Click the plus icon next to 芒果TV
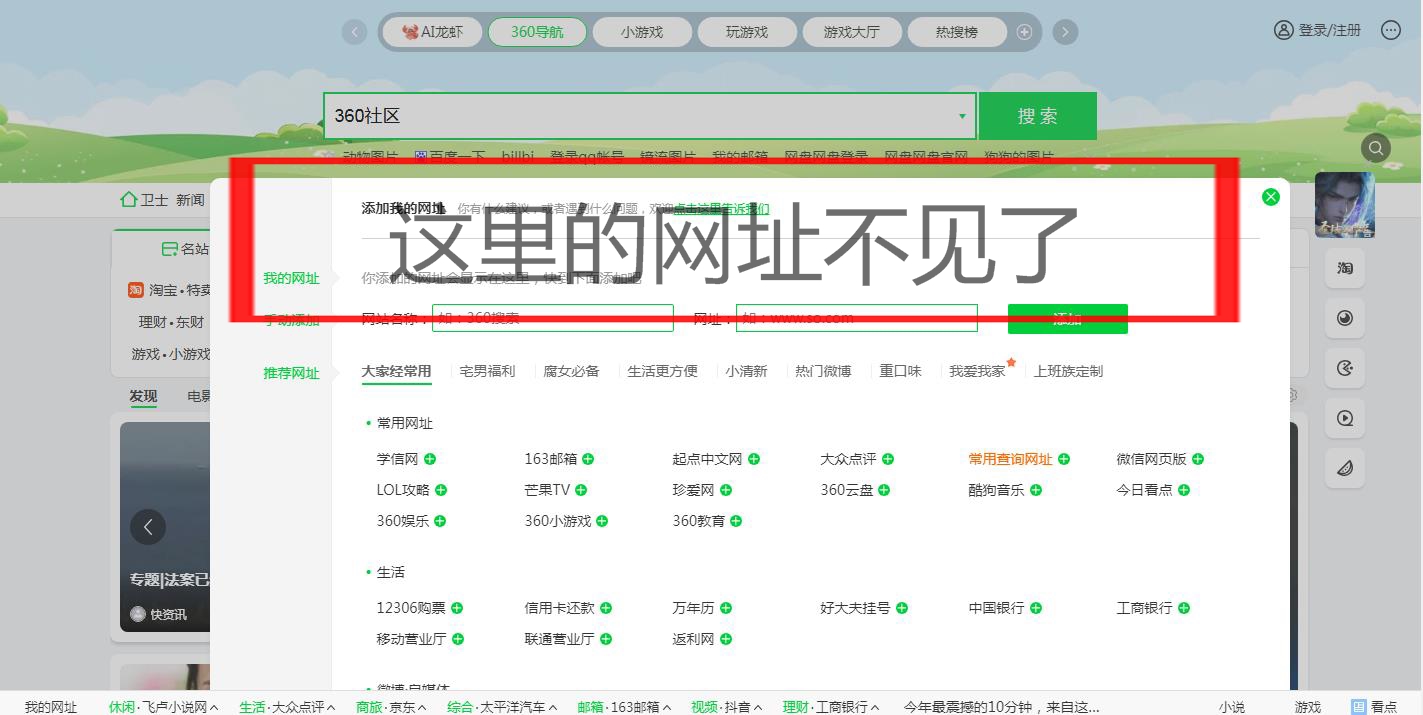The width and height of the screenshot is (1423, 715). pyautogui.click(x=581, y=490)
